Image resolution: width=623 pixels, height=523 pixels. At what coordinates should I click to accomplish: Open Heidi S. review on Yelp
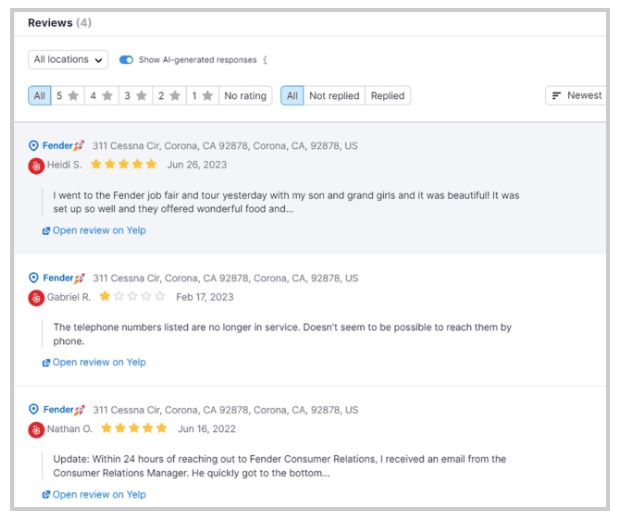(93, 230)
